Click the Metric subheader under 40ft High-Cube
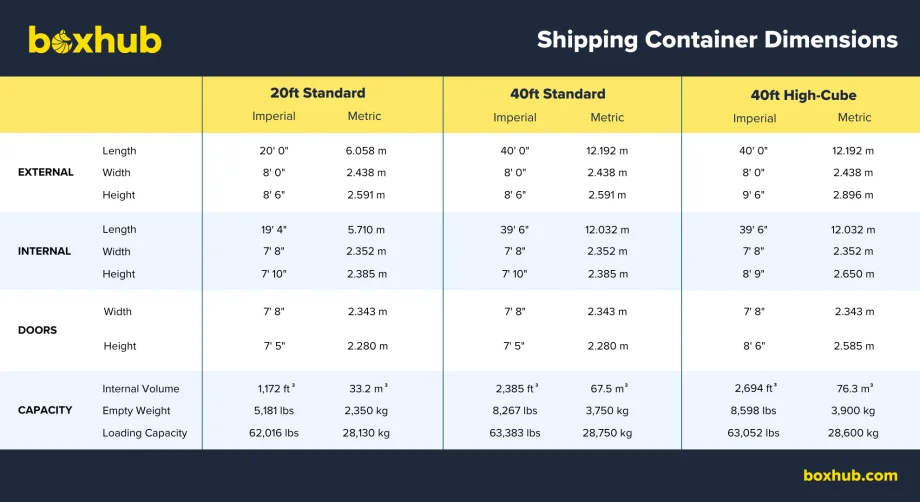This screenshot has width=920, height=502. 854,117
